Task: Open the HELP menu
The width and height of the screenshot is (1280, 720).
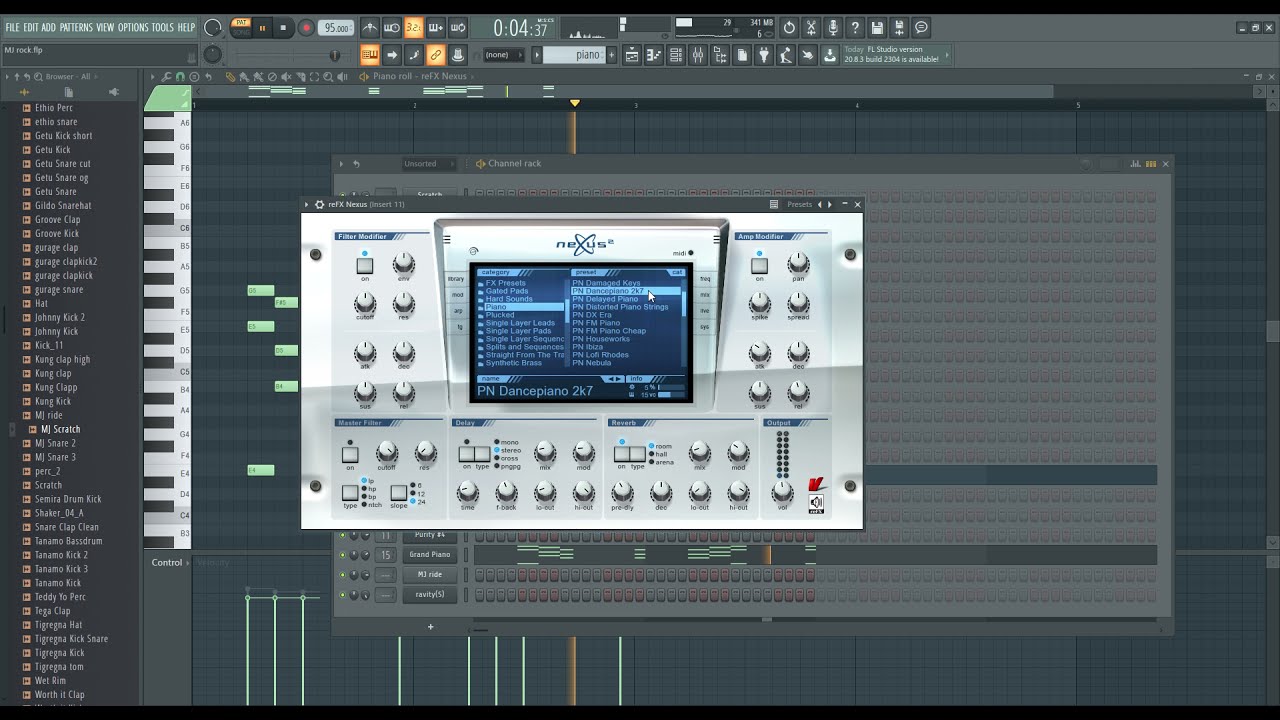Action: click(186, 27)
